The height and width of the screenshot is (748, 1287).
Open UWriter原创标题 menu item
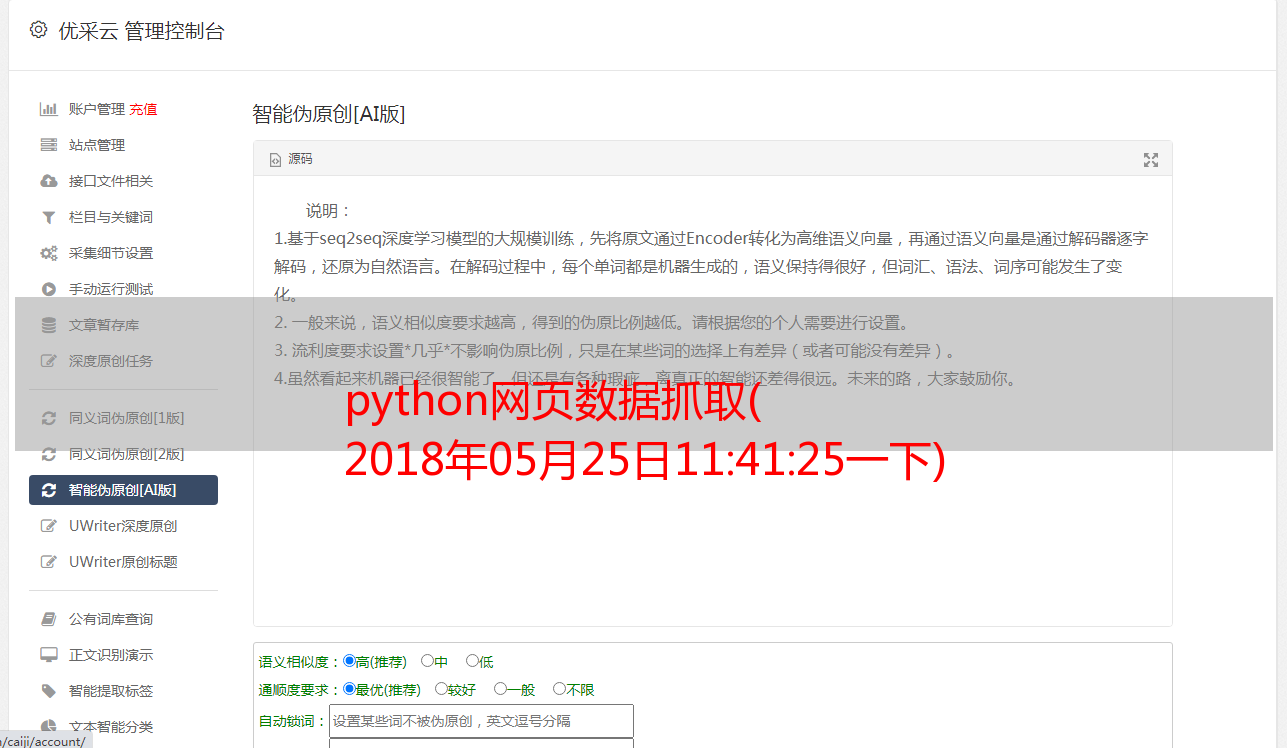(x=123, y=562)
